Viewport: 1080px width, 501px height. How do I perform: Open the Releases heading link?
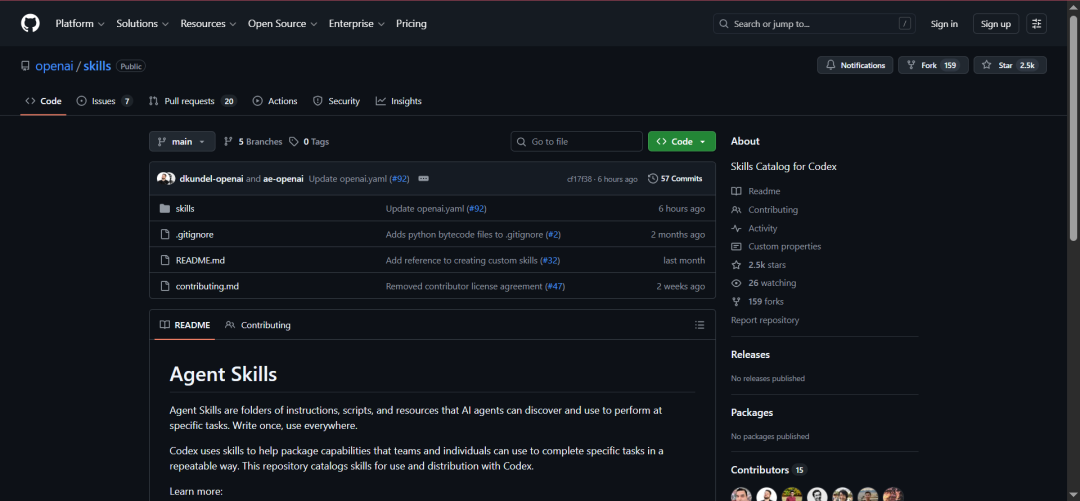coord(750,354)
